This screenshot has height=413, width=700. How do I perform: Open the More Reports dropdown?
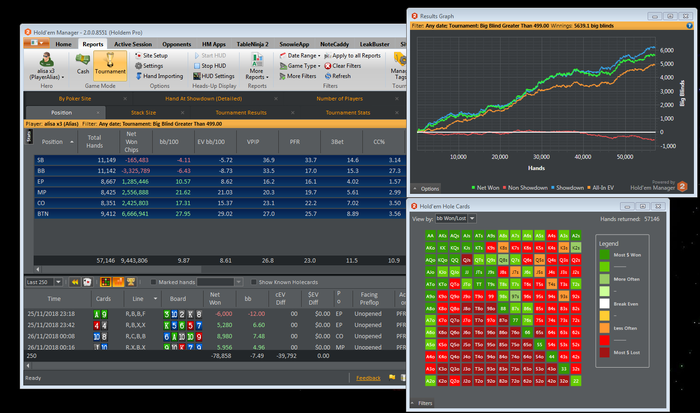click(x=257, y=66)
